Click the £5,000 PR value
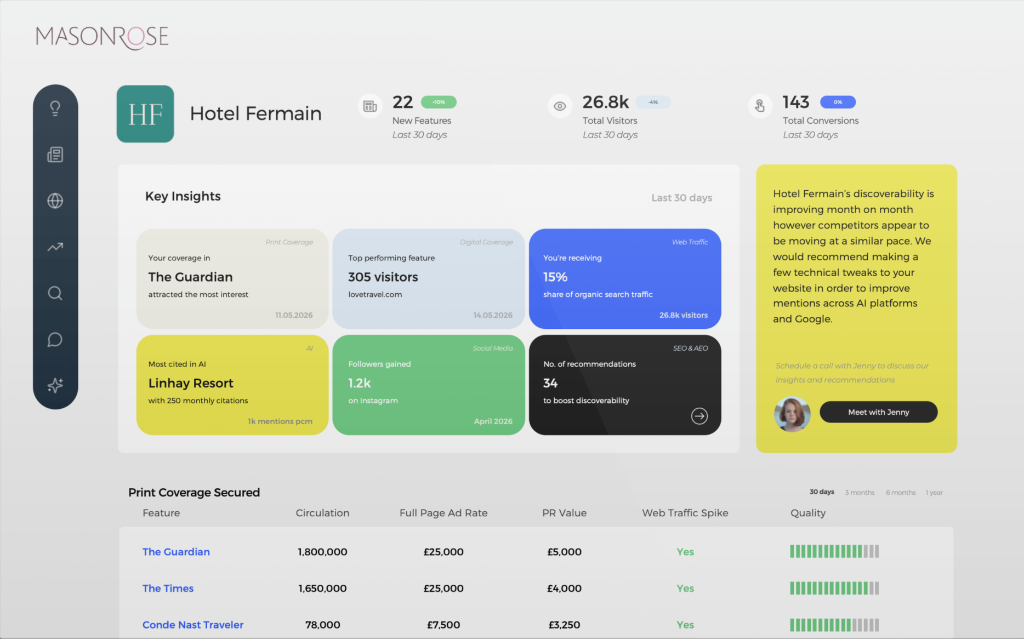Screen dimensions: 1024x639 (564, 551)
